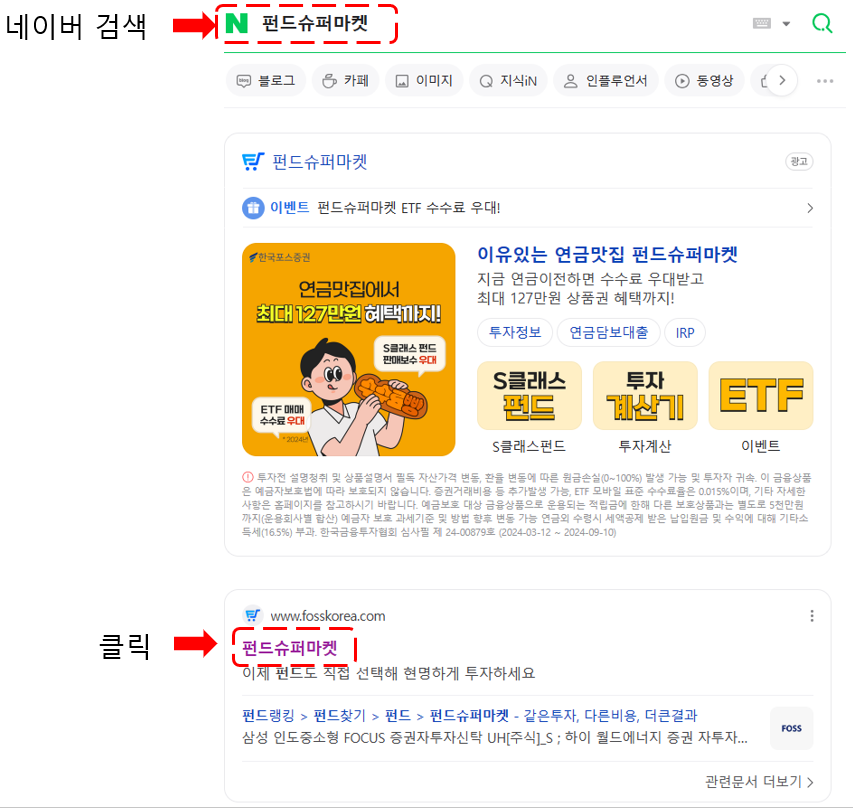Click the fosskorea site favicon
Screen dimensions: 853x808
coord(252,615)
